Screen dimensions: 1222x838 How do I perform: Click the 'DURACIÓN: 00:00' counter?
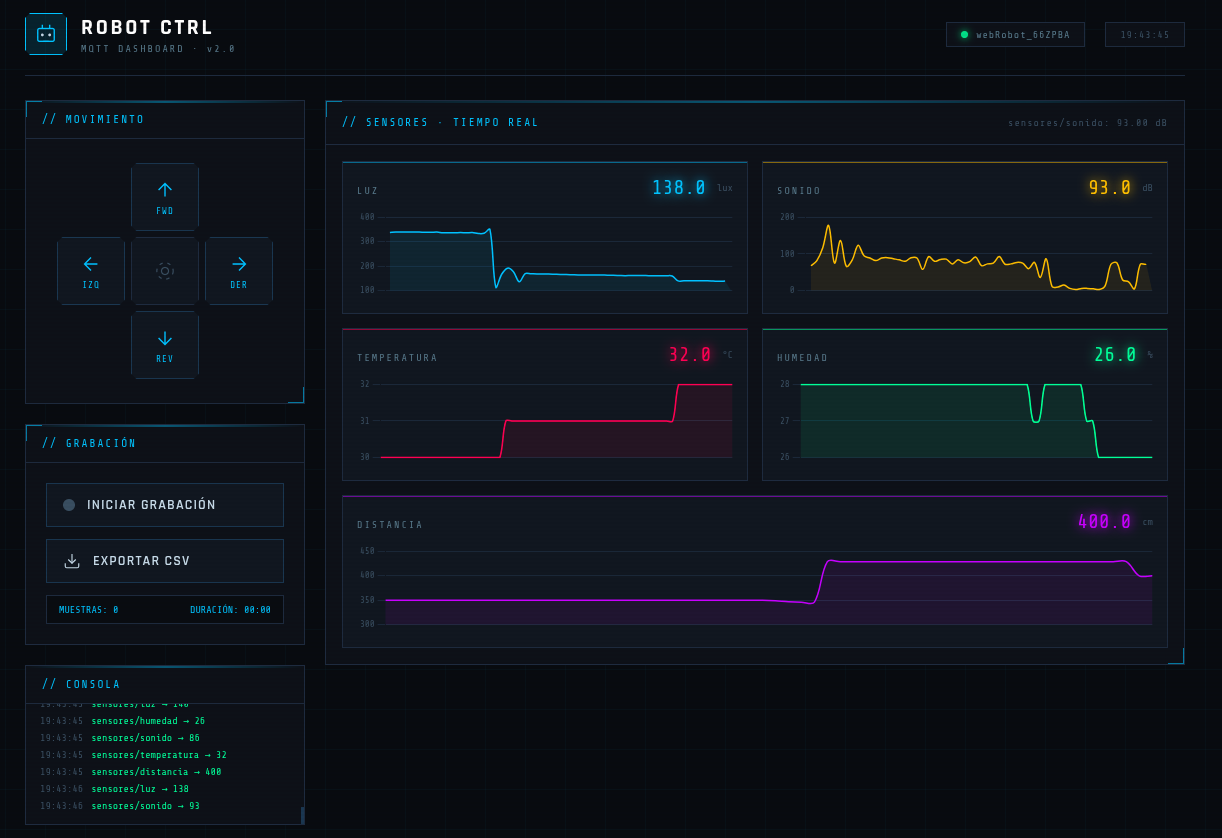pos(230,610)
